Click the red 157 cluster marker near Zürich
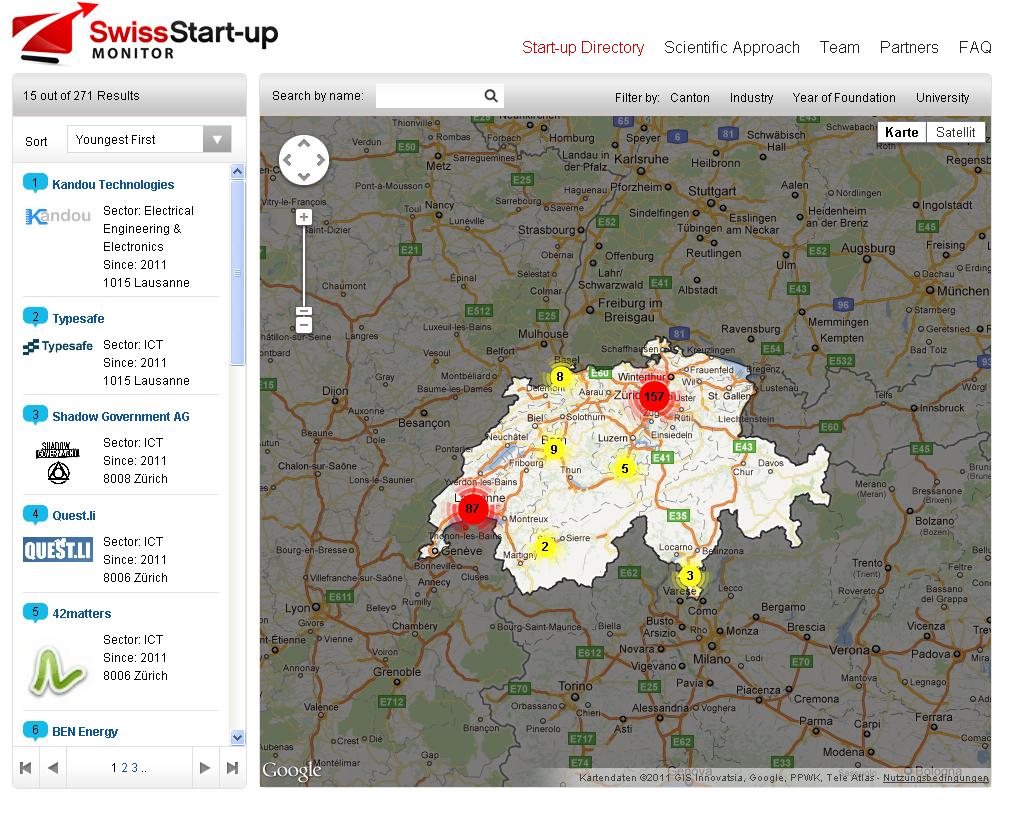 (654, 396)
